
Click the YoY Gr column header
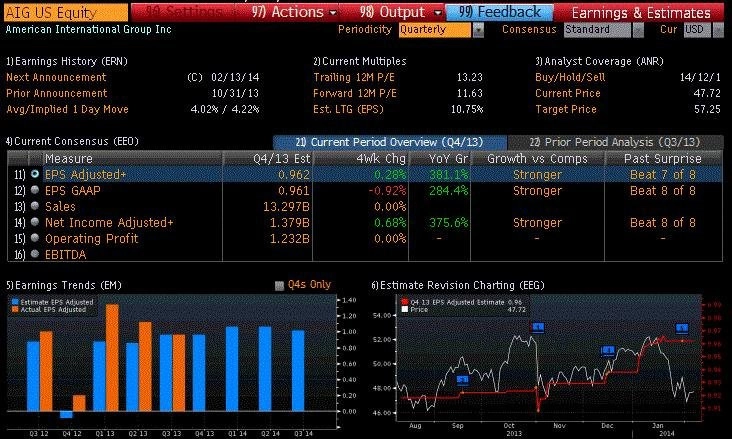coord(440,159)
